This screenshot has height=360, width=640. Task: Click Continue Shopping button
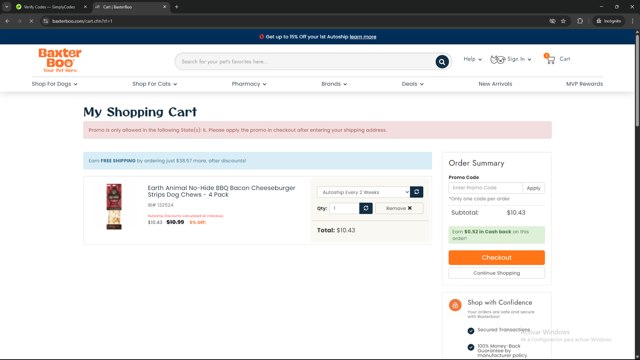496,273
